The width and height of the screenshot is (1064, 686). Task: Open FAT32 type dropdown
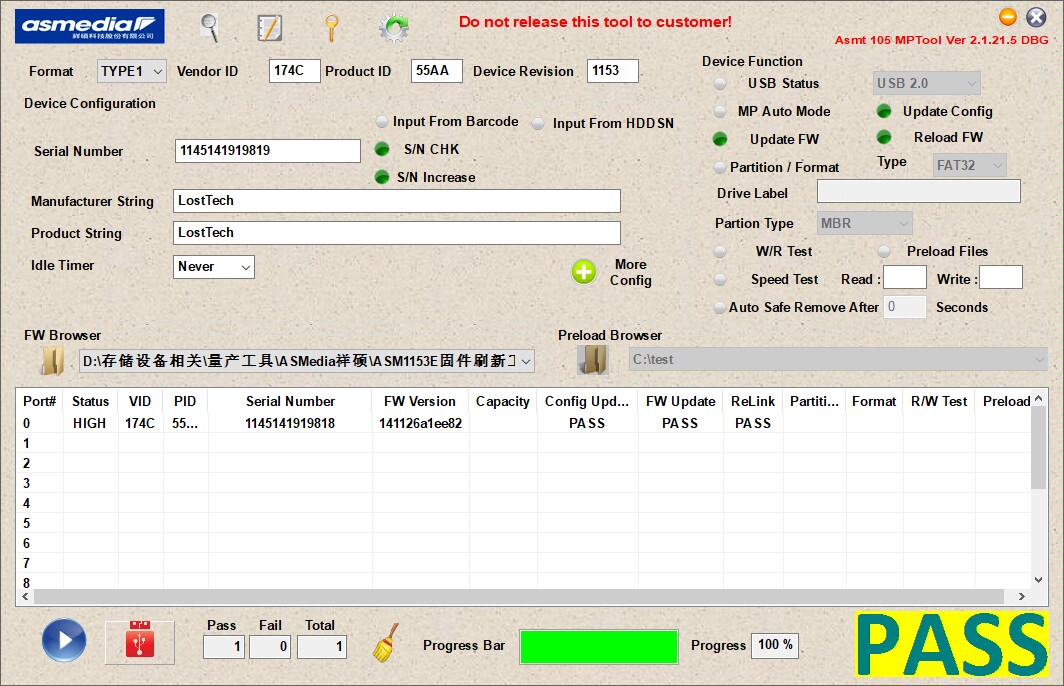point(969,165)
